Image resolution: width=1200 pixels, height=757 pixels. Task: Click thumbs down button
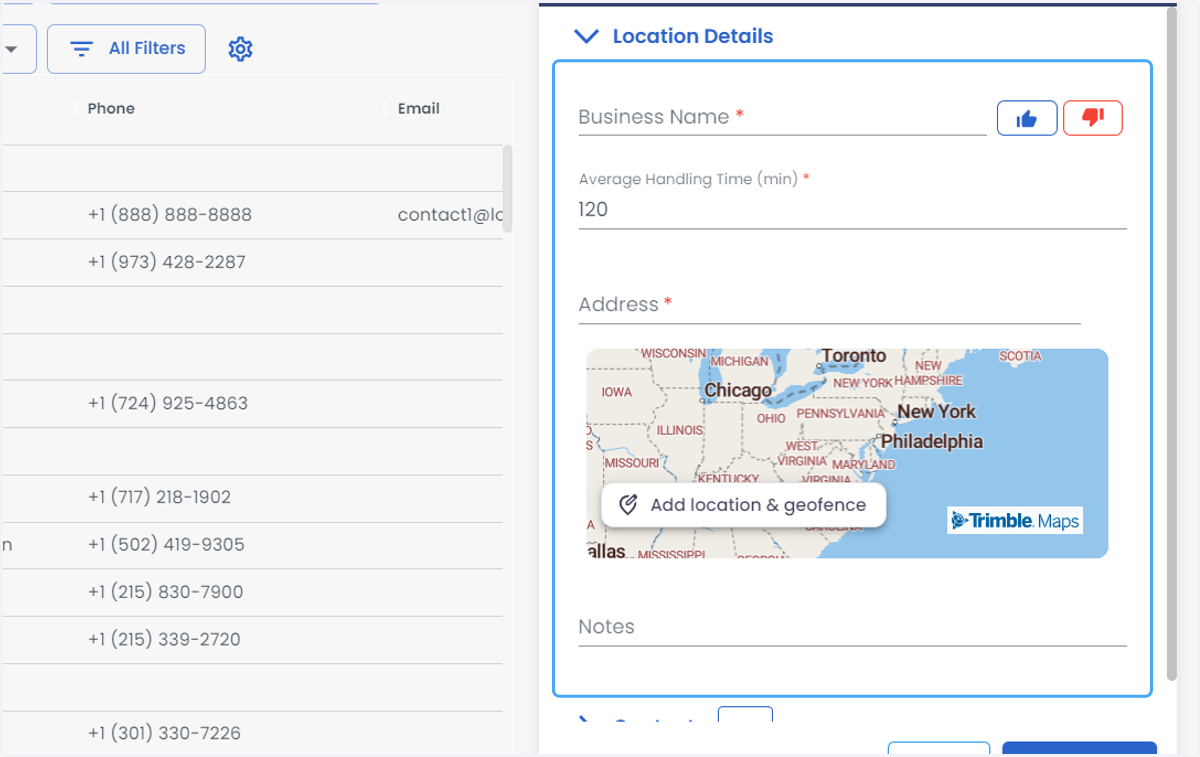1093,118
